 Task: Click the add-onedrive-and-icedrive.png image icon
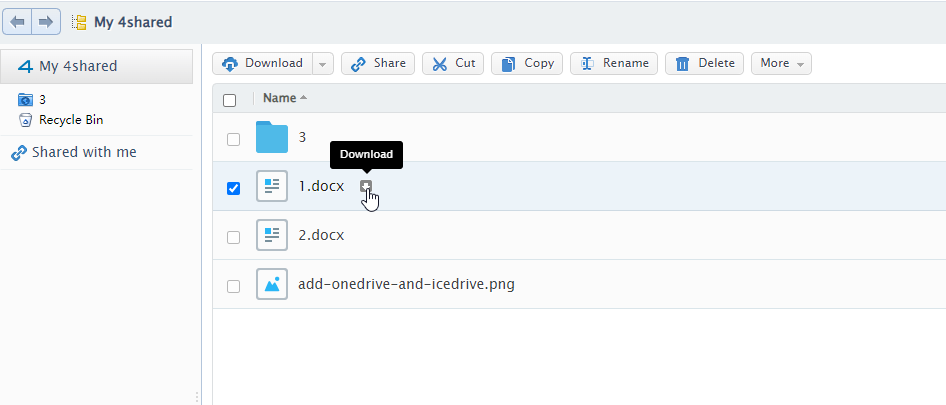click(271, 284)
